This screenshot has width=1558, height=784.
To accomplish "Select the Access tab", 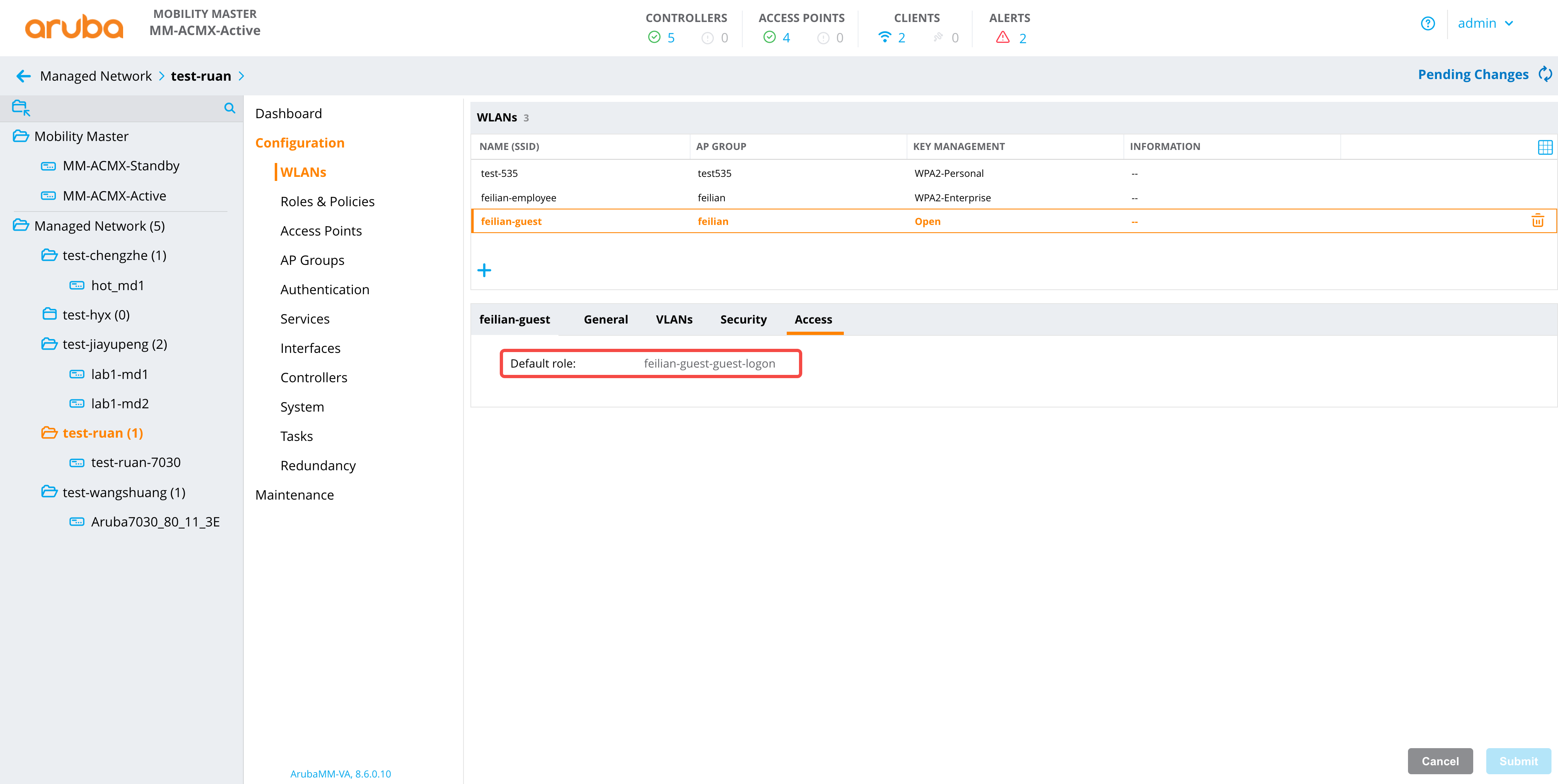I will [x=814, y=319].
